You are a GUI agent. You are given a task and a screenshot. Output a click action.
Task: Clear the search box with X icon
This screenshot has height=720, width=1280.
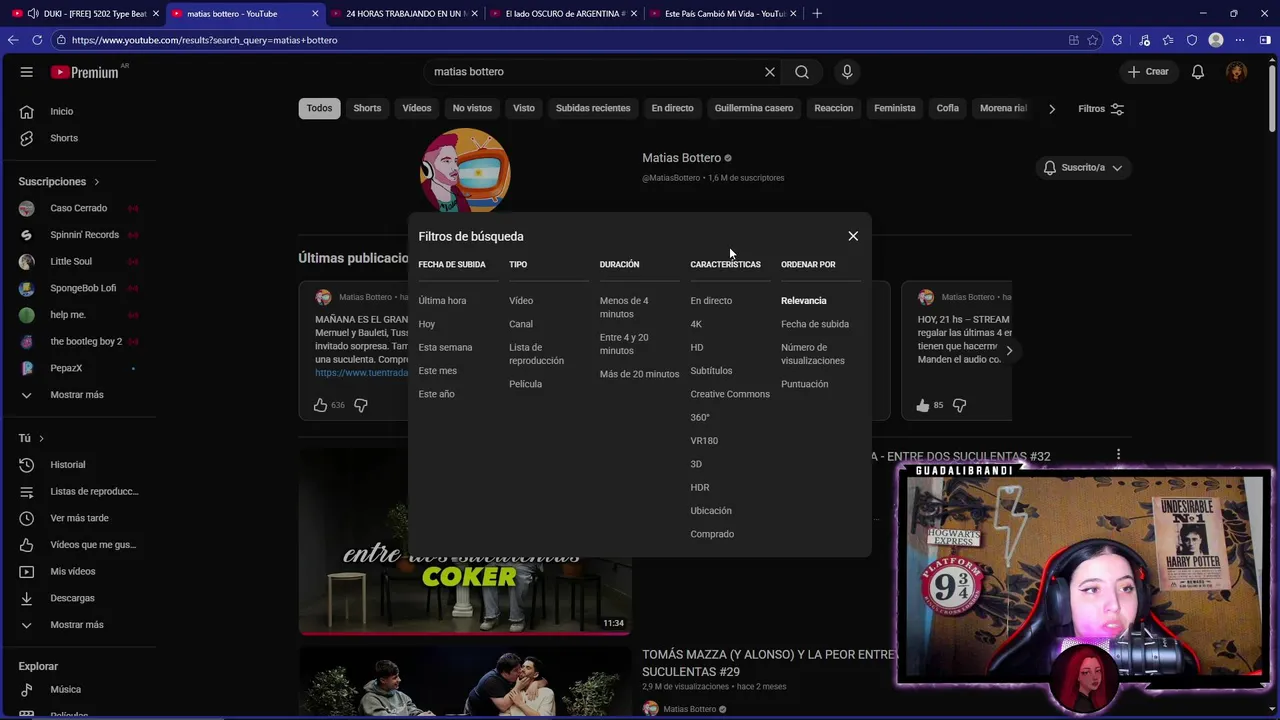tap(770, 72)
